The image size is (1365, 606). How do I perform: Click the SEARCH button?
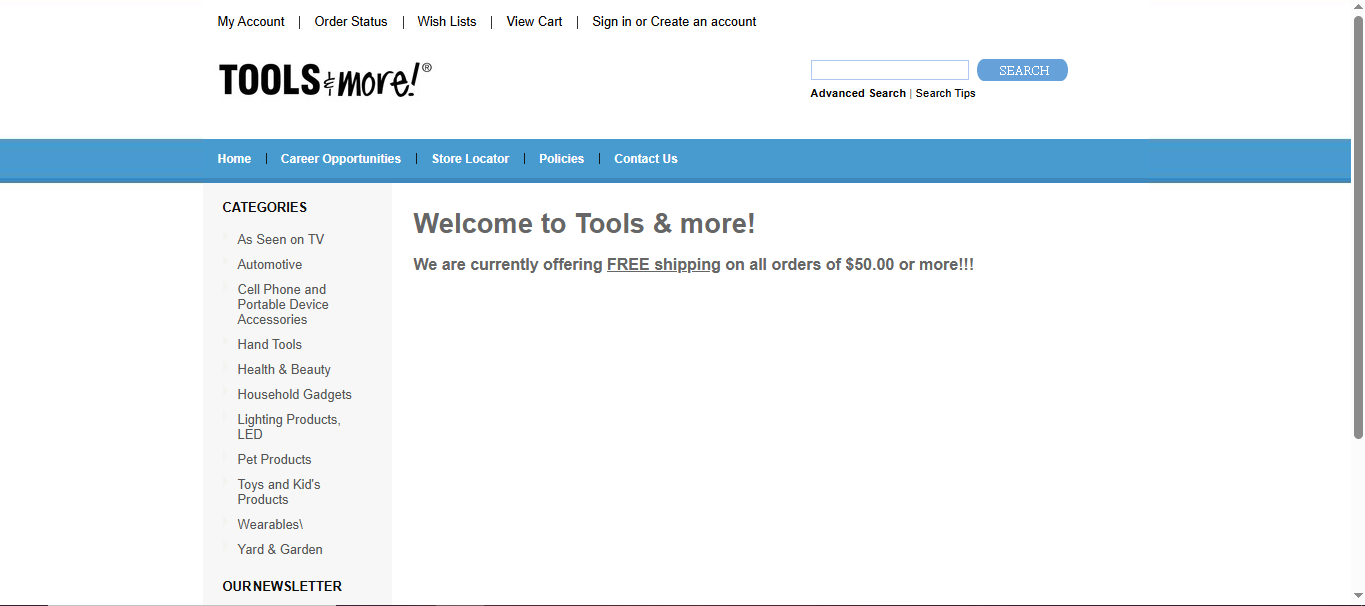(1022, 70)
